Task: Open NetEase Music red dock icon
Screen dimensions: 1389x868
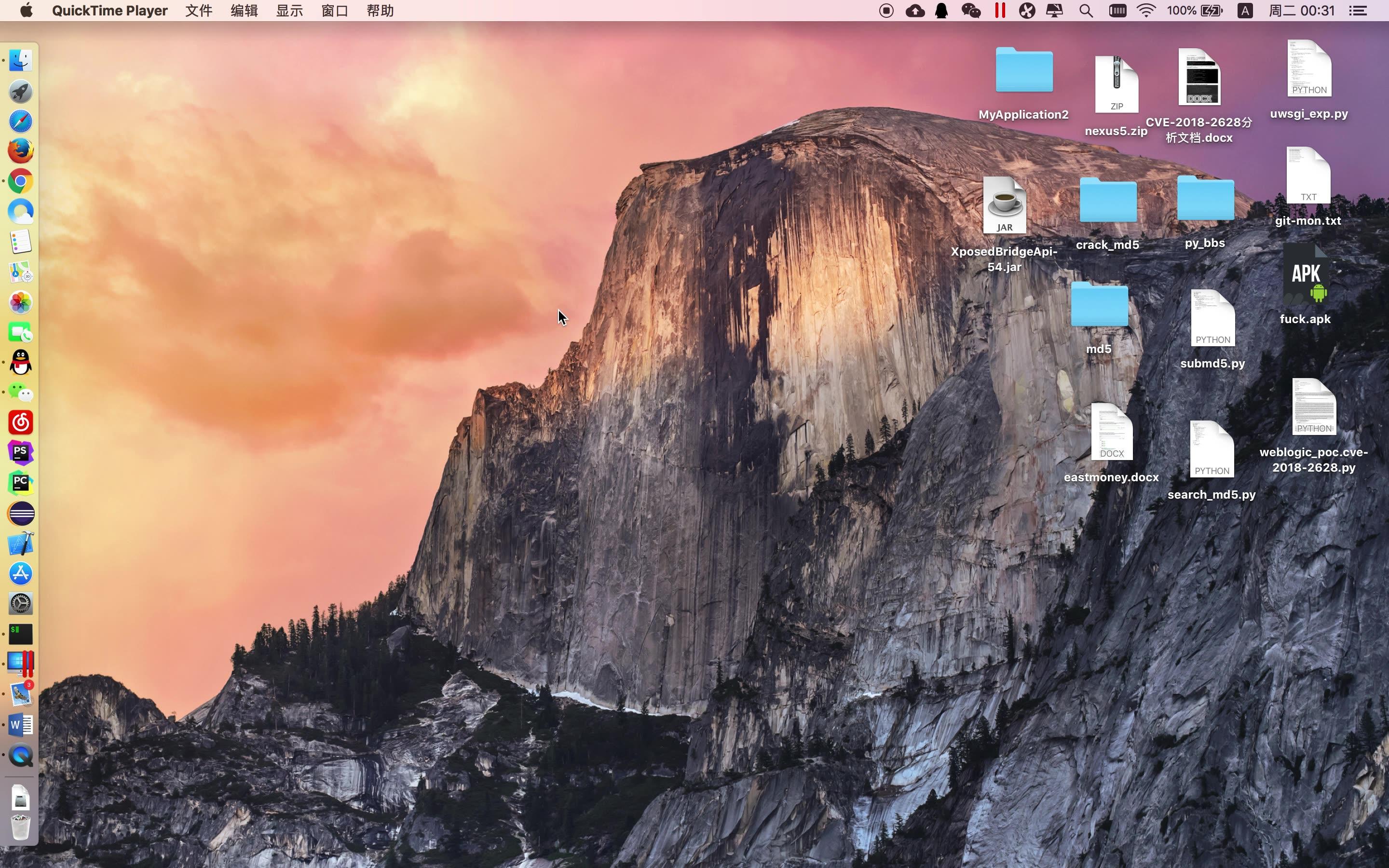Action: pyautogui.click(x=21, y=422)
